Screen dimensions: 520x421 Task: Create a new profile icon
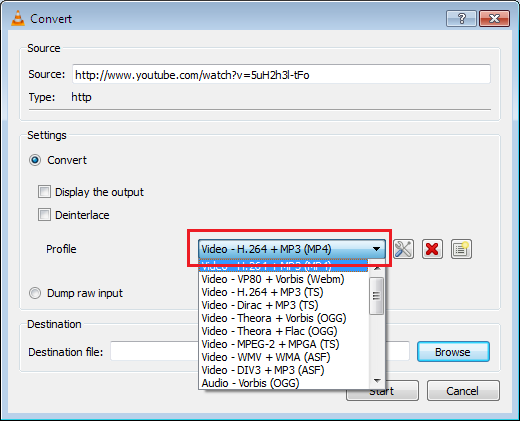pos(461,249)
